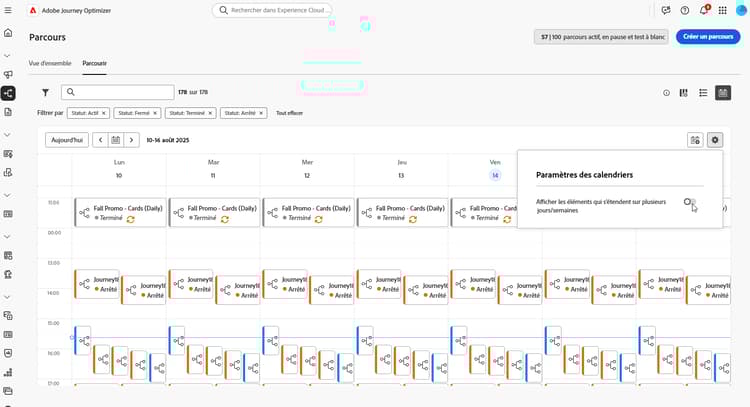The height and width of the screenshot is (407, 750).
Task: Open the bar chart reports sidebar icon
Action: click(x=8, y=372)
